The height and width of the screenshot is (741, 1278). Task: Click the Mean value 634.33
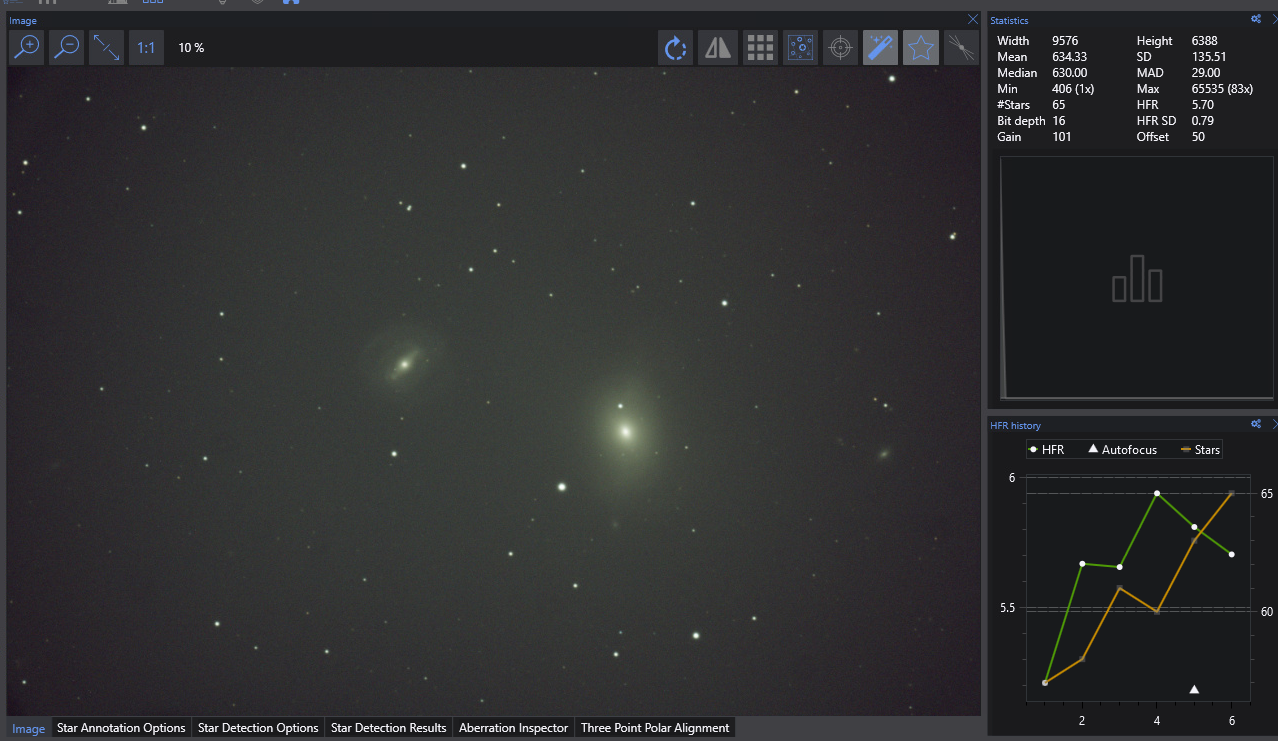1069,57
